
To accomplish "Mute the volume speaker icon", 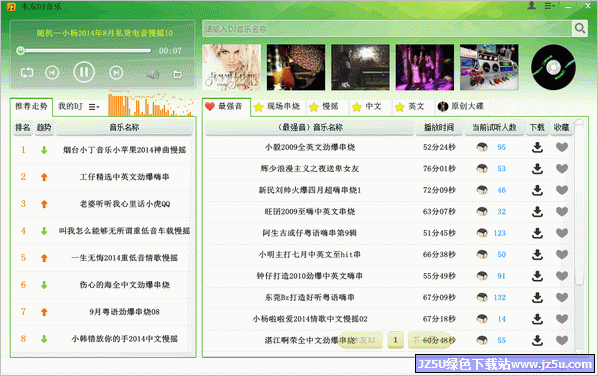I will tap(153, 74).
